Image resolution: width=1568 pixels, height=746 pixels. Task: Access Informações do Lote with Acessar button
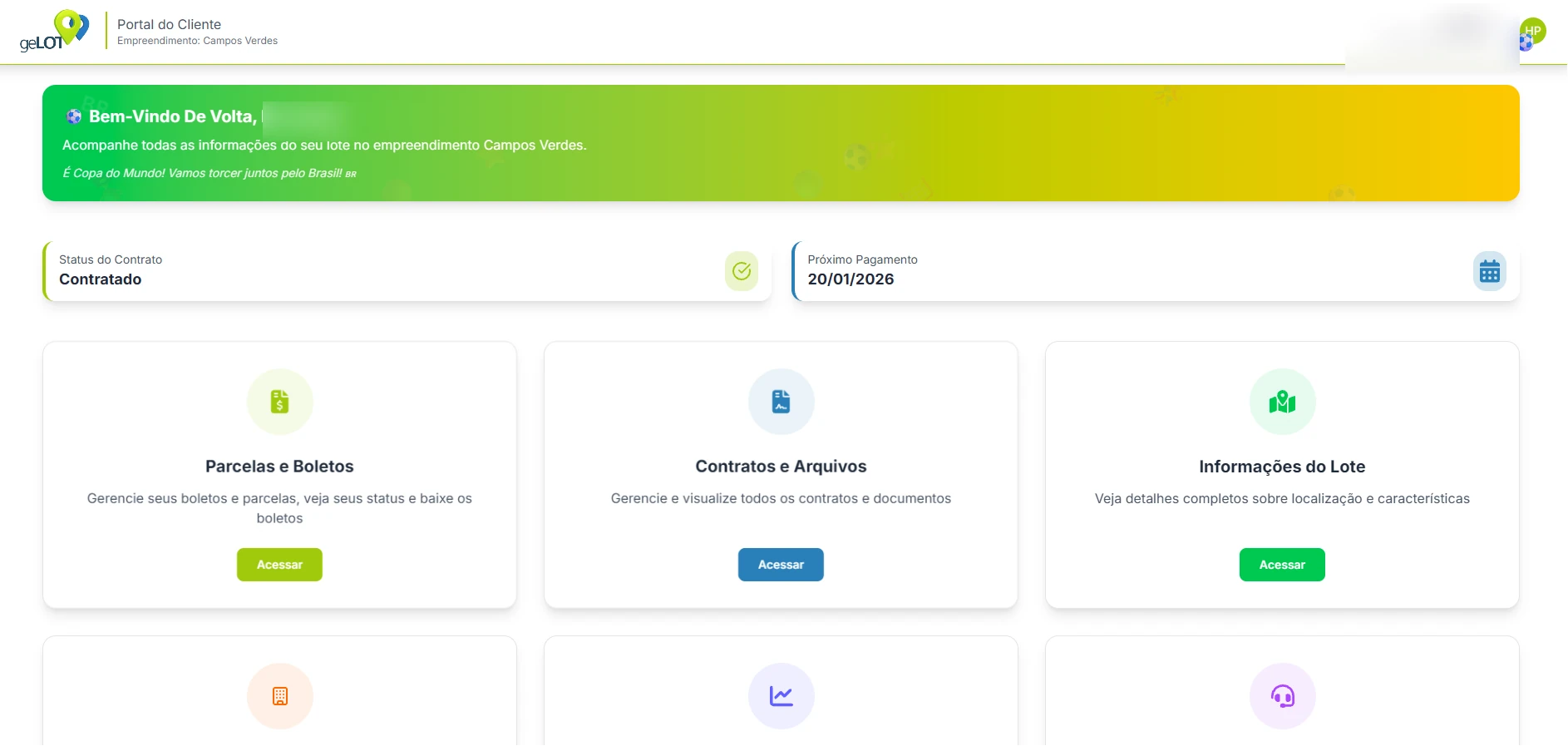point(1282,565)
